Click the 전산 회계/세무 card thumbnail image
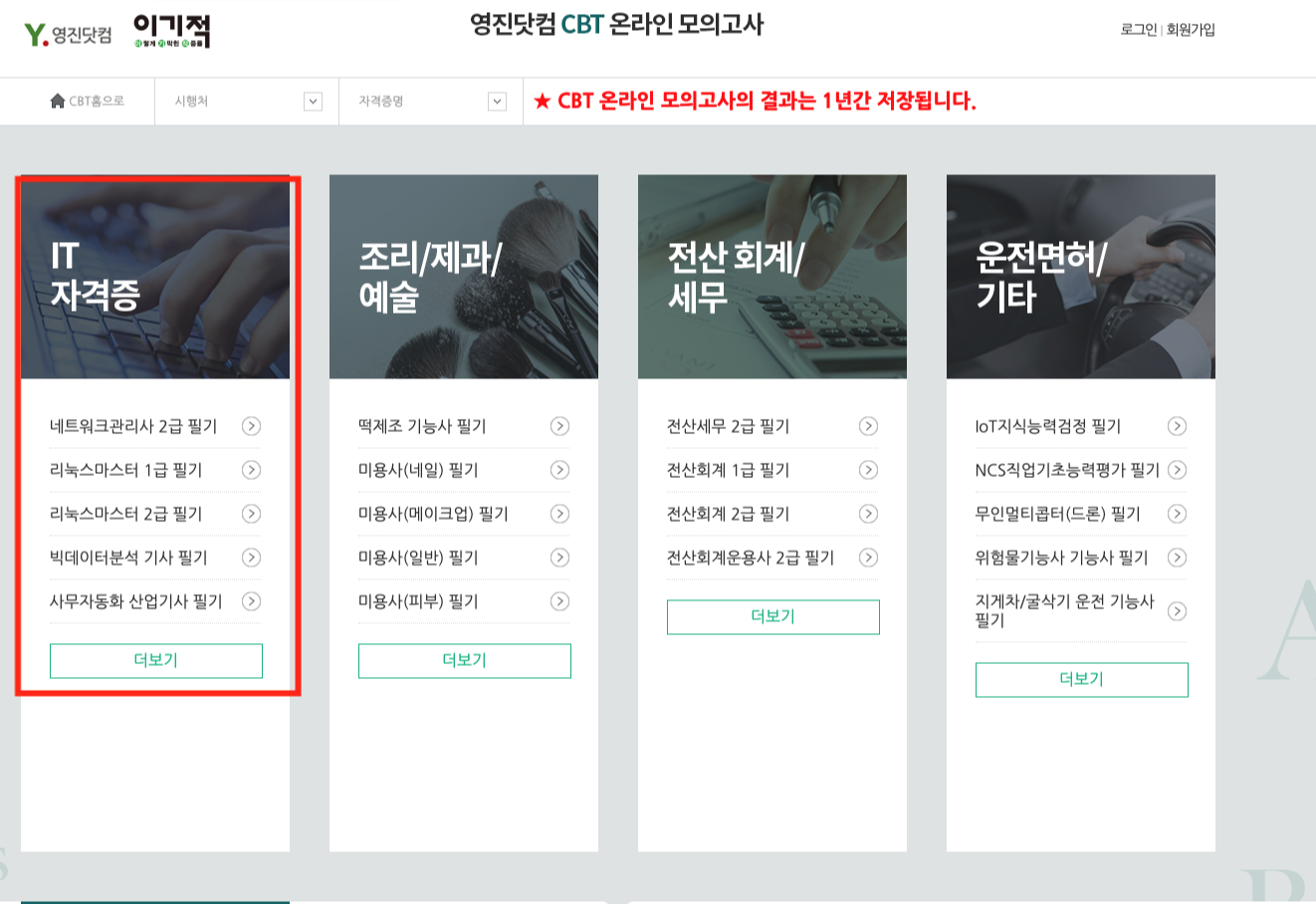1316x904 pixels. click(771, 277)
